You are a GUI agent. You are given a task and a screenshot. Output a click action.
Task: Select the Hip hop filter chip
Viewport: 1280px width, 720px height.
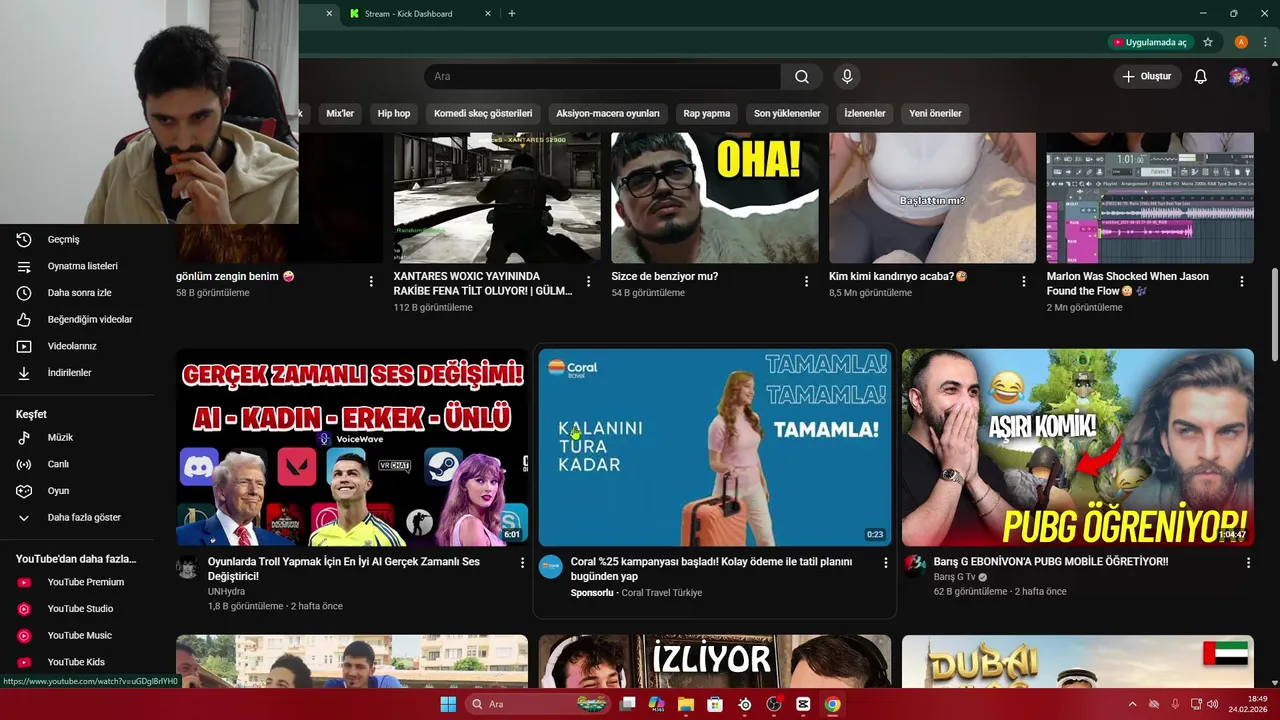pyautogui.click(x=394, y=114)
